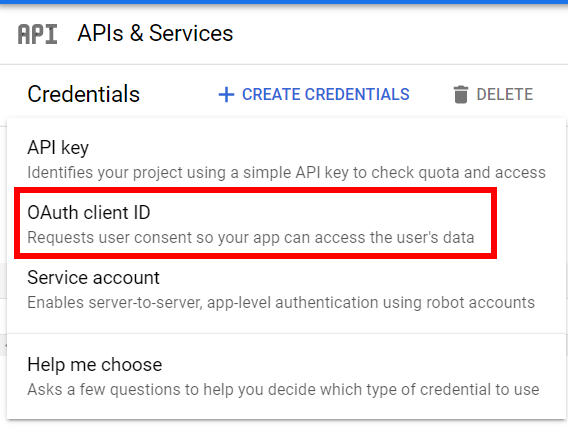Screen dimensions: 568x435
Task: Click the red highlight border around OAuth
Action: [255, 190]
